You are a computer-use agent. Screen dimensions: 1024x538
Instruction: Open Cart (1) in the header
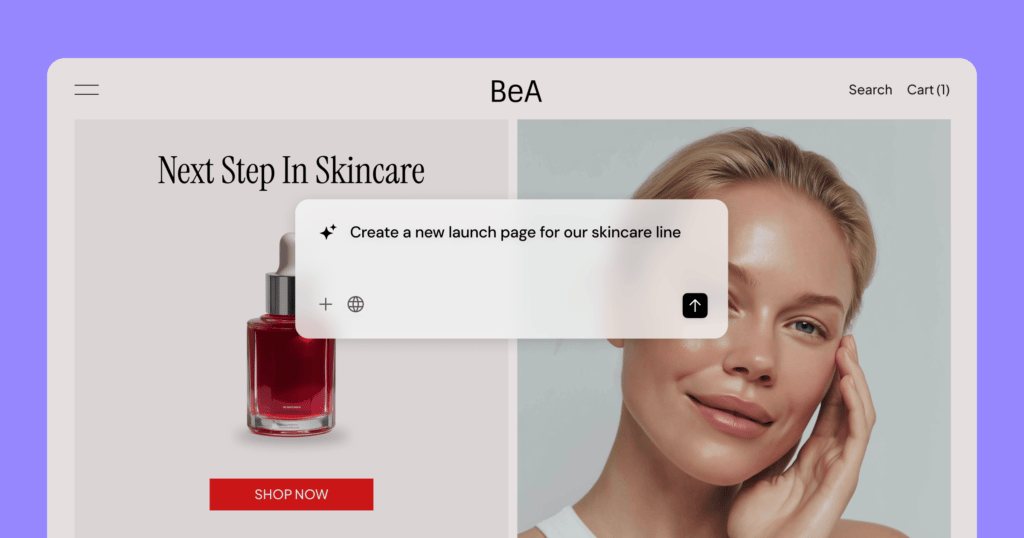928,90
